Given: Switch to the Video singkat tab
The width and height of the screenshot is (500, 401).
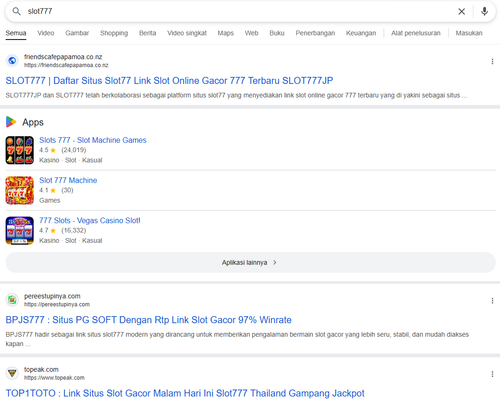Looking at the screenshot, I should pos(187,33).
